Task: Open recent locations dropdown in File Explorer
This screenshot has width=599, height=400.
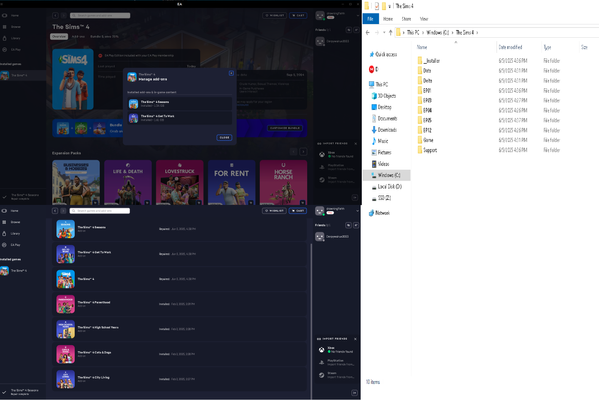Action: [x=384, y=32]
